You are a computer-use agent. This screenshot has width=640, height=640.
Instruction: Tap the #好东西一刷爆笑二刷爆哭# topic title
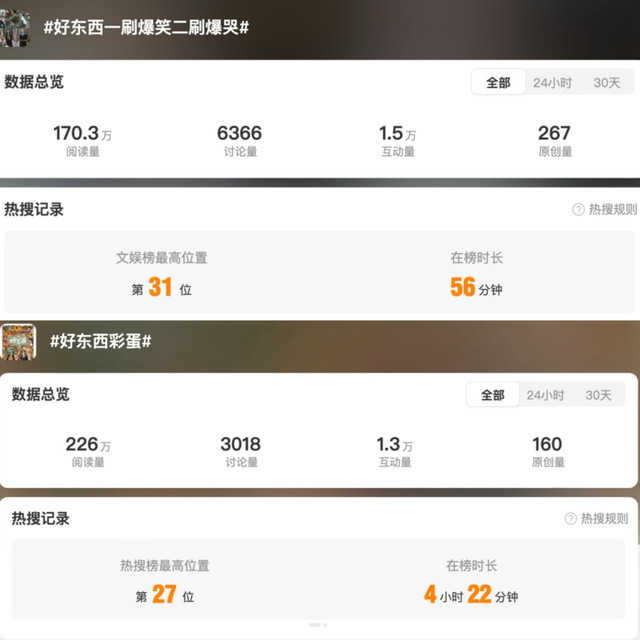146,28
